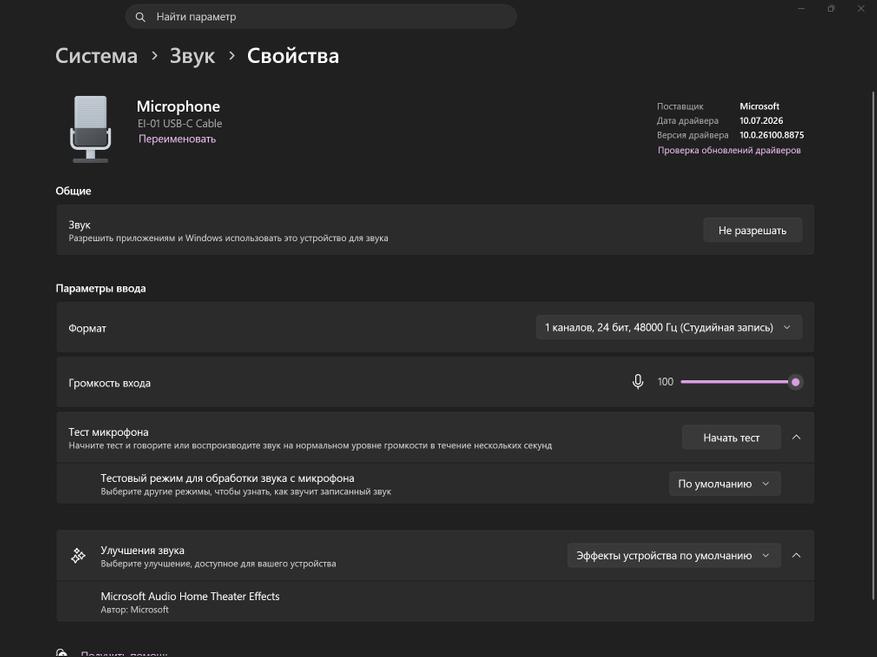This screenshot has width=877, height=657.
Task: Click the large Microphone device icon
Action: [90, 129]
